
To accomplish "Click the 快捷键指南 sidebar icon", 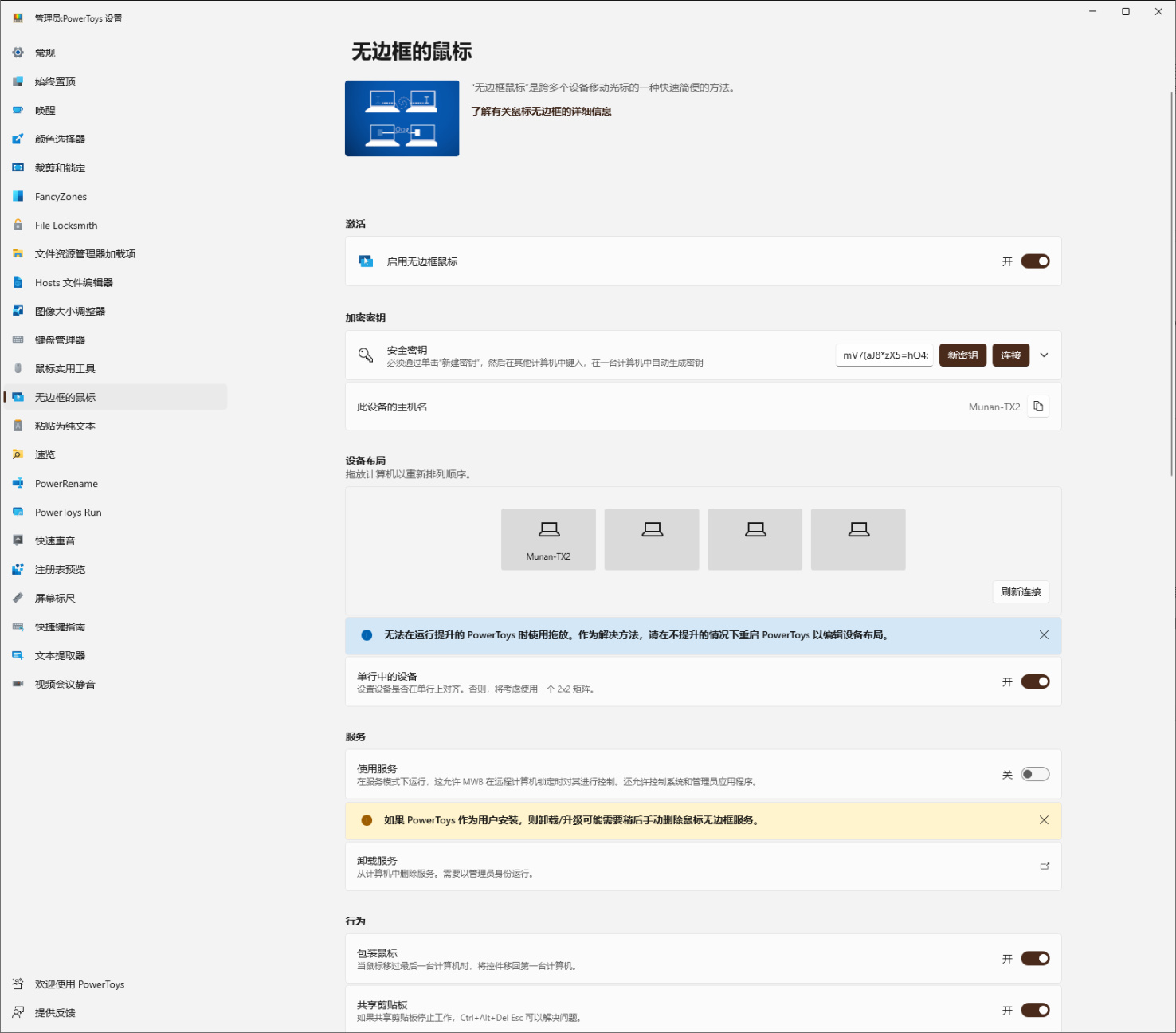I will pos(18,626).
